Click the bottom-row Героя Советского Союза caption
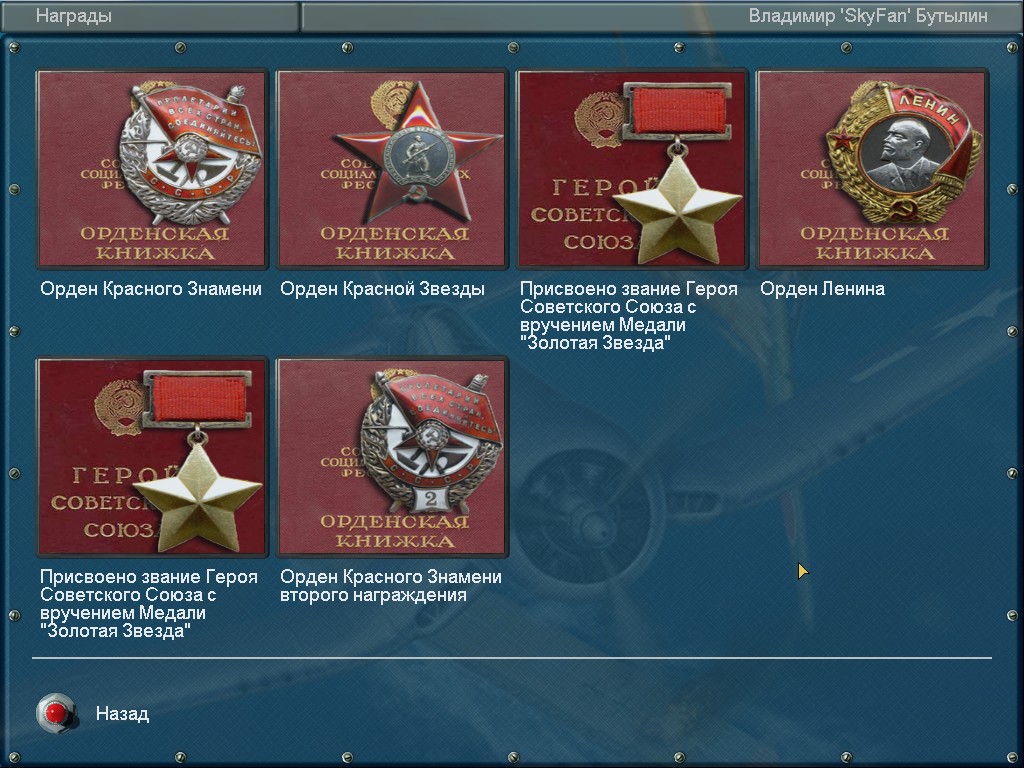Screen dimensions: 1024x768 [x=149, y=603]
